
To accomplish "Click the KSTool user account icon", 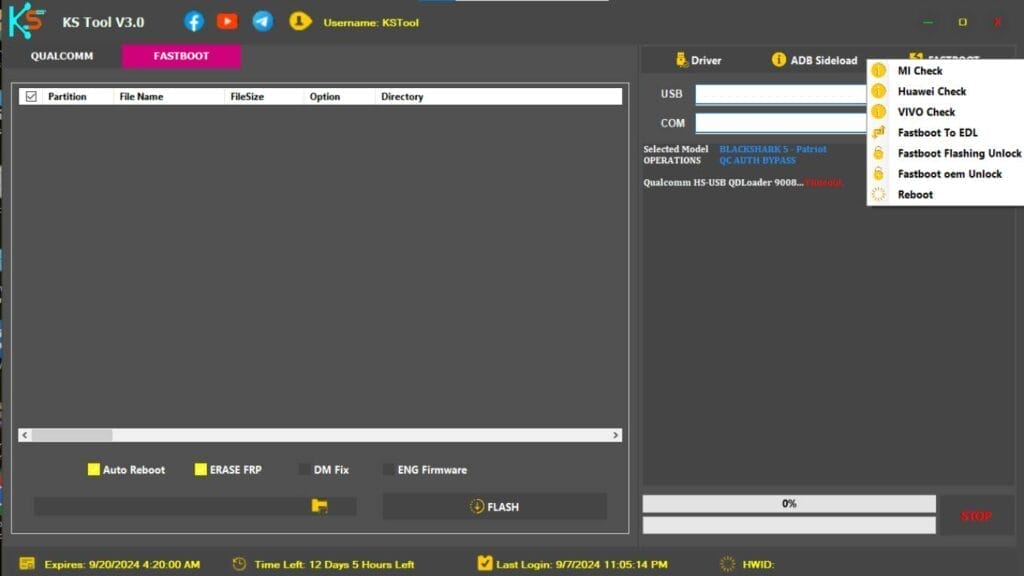I will click(x=299, y=20).
